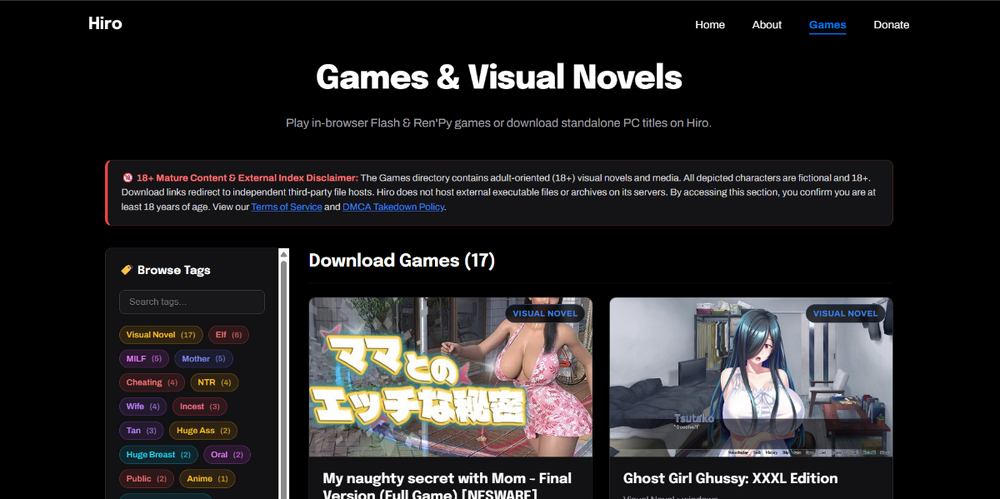View the DMCA Takedown Policy

coord(393,207)
